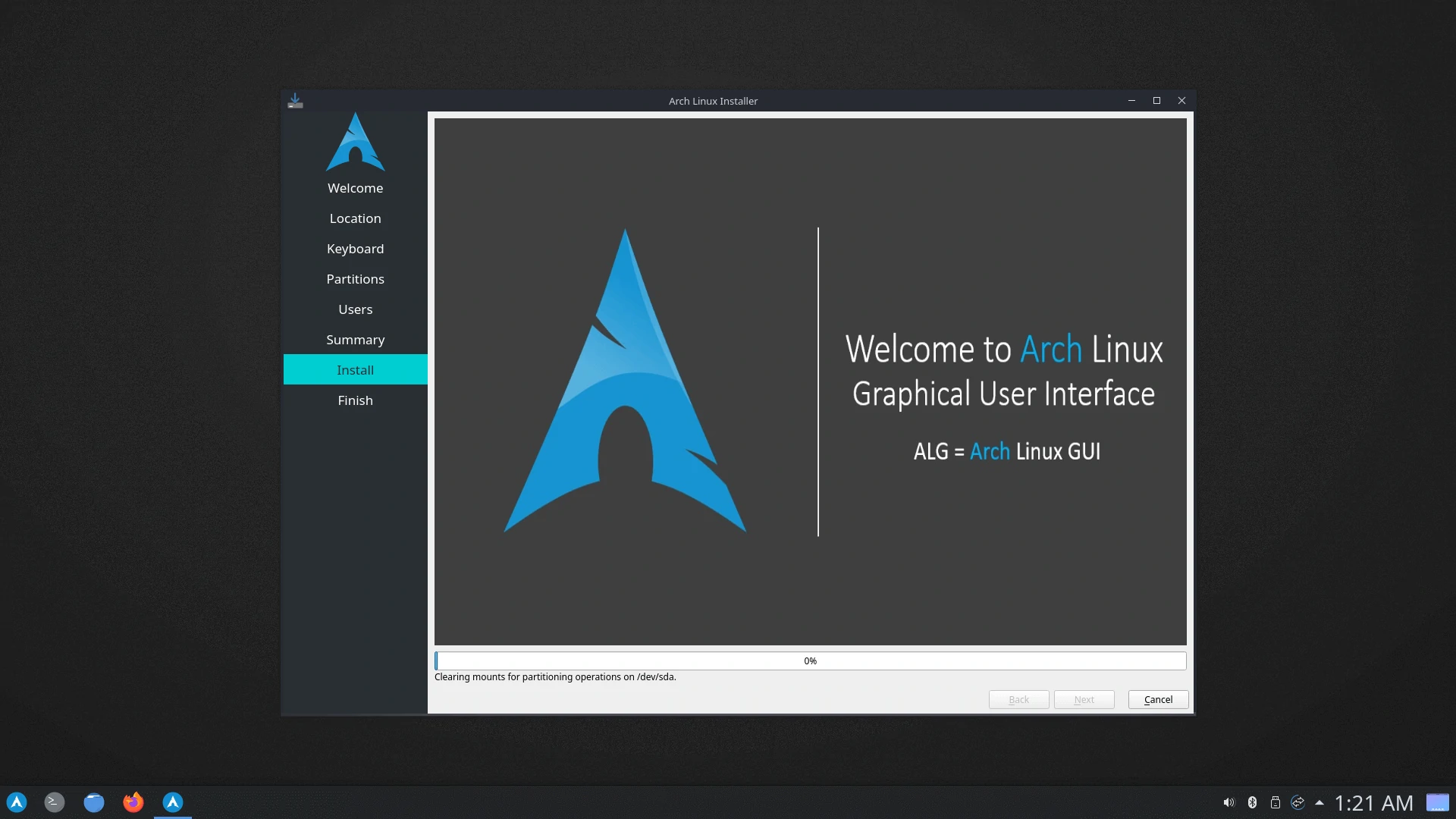Expand the hidden system tray icons arrow
This screenshot has height=819, width=1456.
click(x=1319, y=802)
